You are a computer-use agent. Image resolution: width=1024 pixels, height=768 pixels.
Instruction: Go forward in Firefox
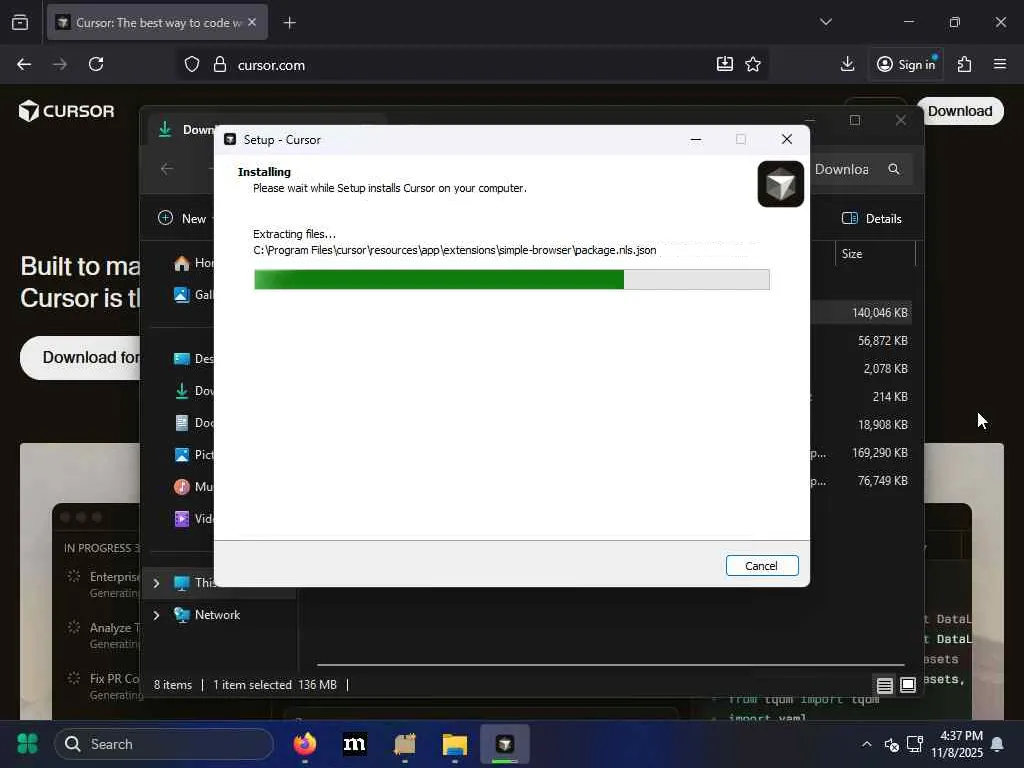point(59,64)
